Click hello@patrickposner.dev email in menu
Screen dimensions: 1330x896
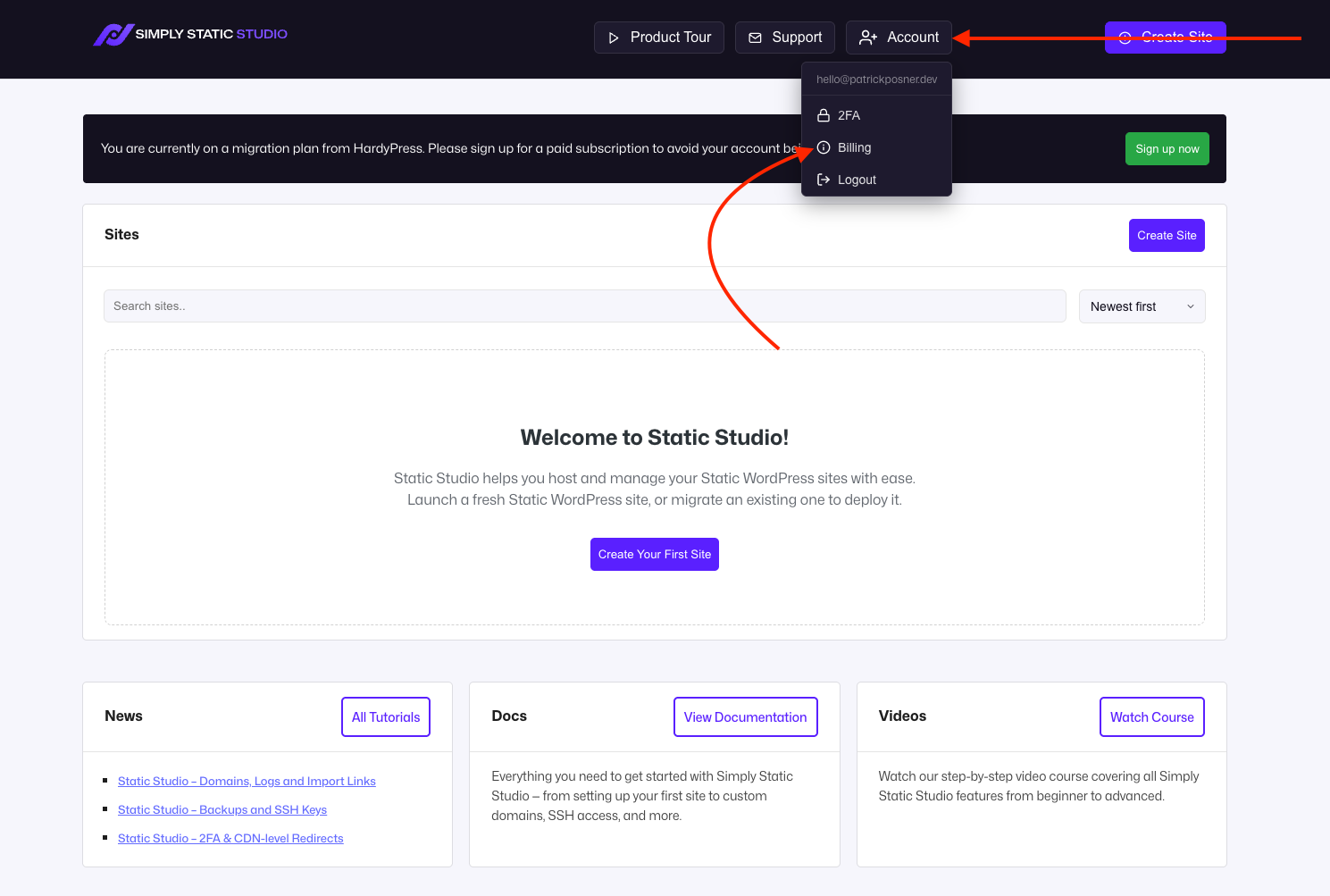click(x=877, y=80)
